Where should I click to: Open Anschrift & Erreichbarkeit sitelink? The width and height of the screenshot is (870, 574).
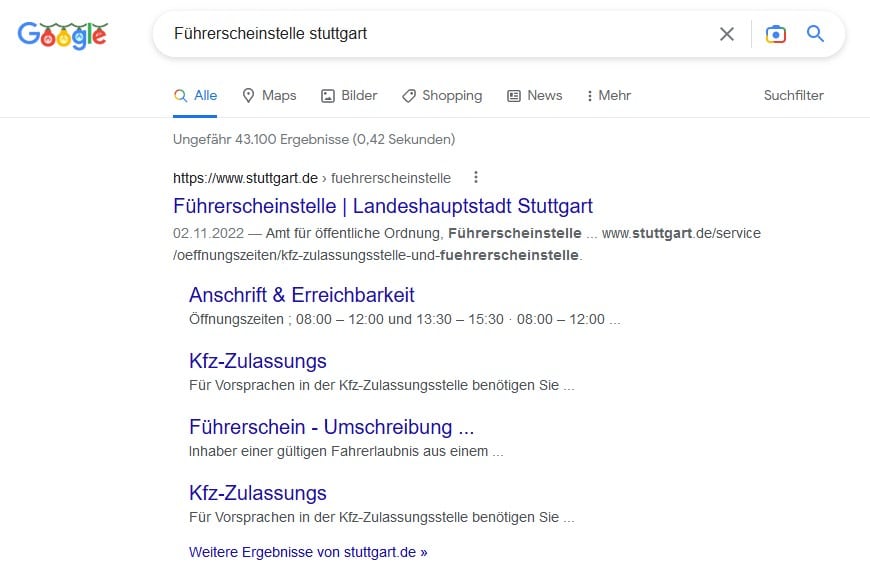point(301,295)
